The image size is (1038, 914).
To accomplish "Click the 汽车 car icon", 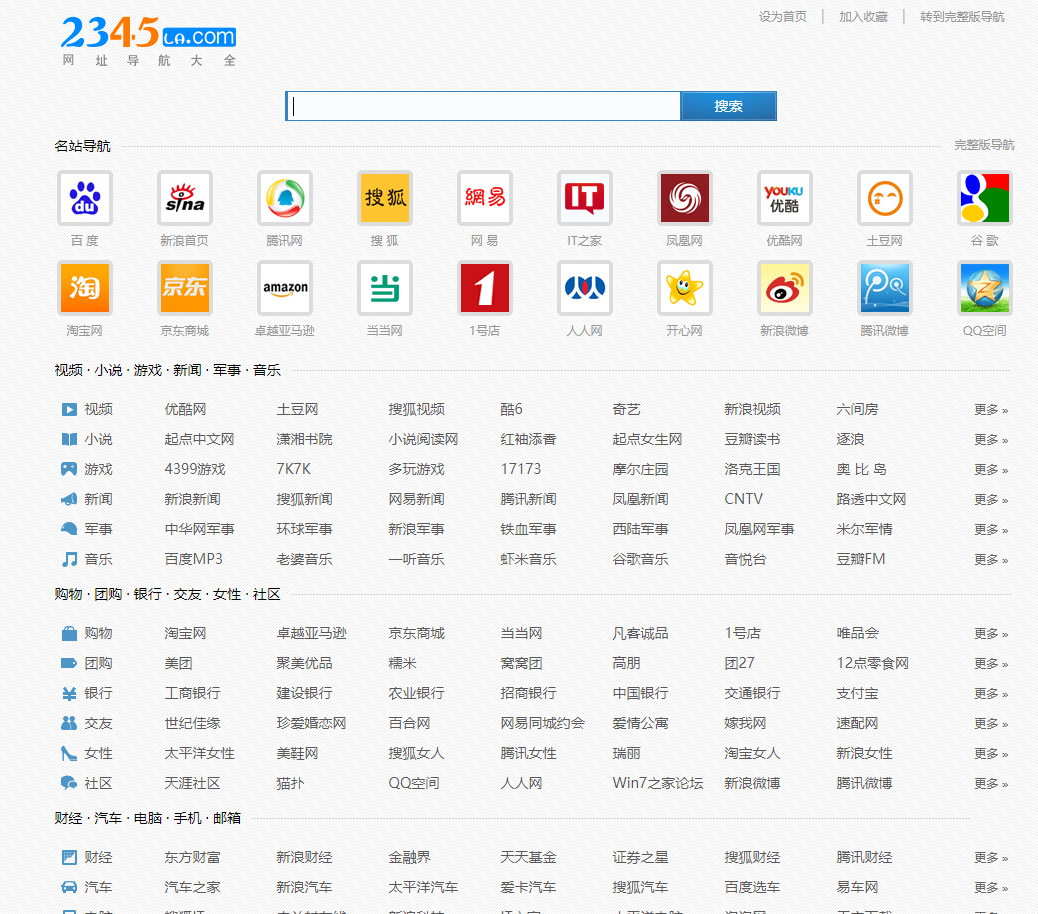I will [x=69, y=887].
